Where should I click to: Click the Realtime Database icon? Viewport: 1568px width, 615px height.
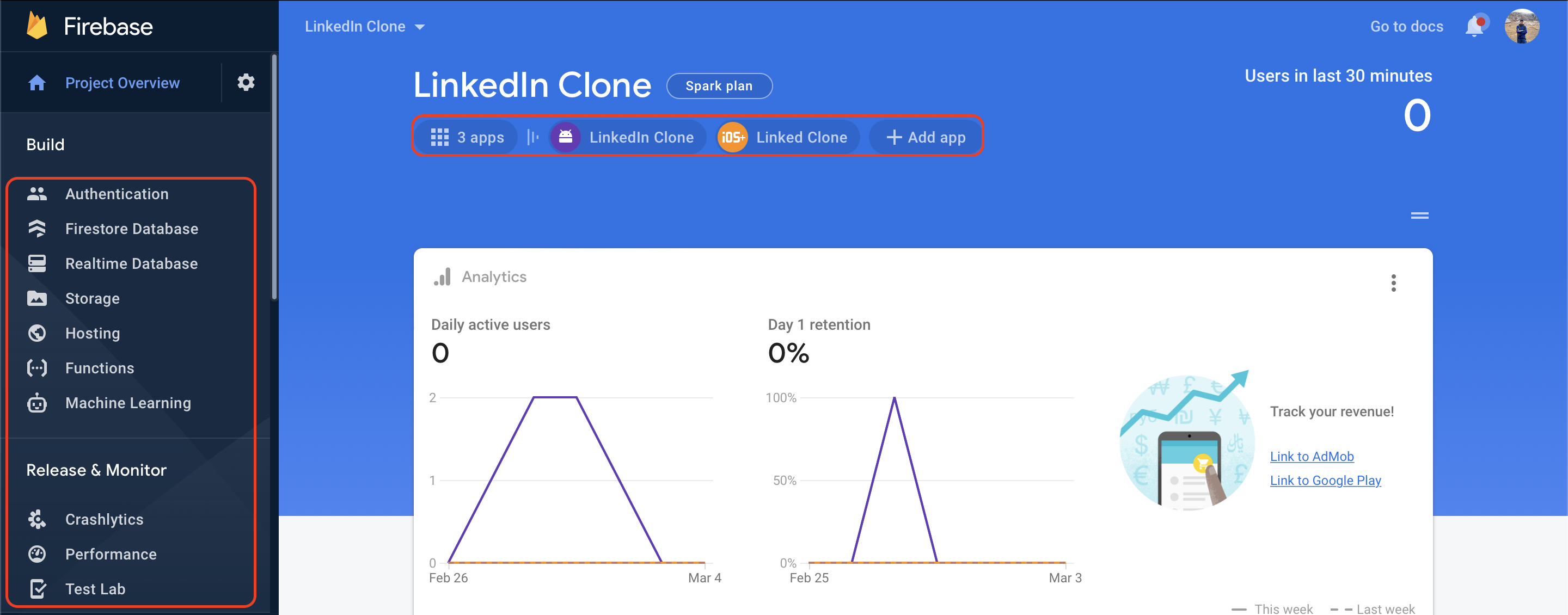(x=37, y=263)
